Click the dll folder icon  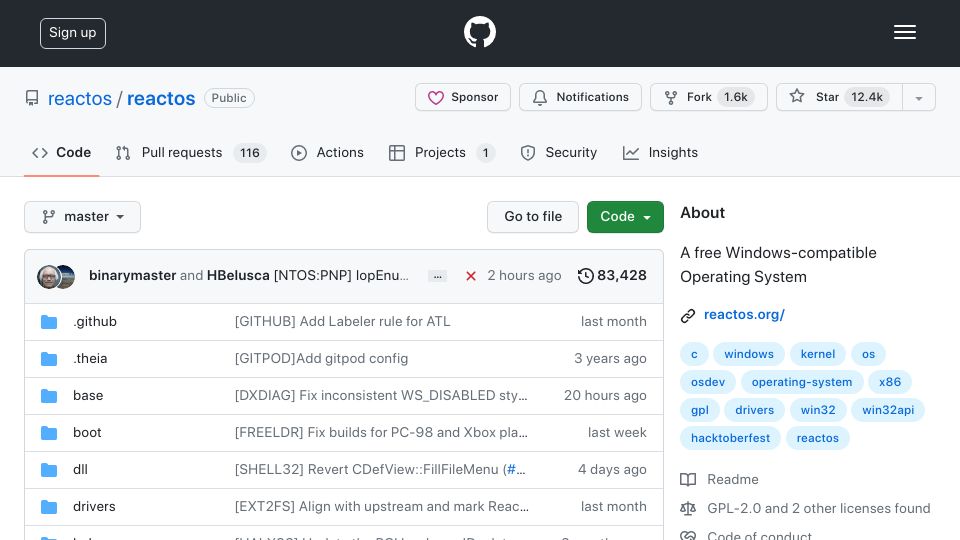(x=49, y=470)
